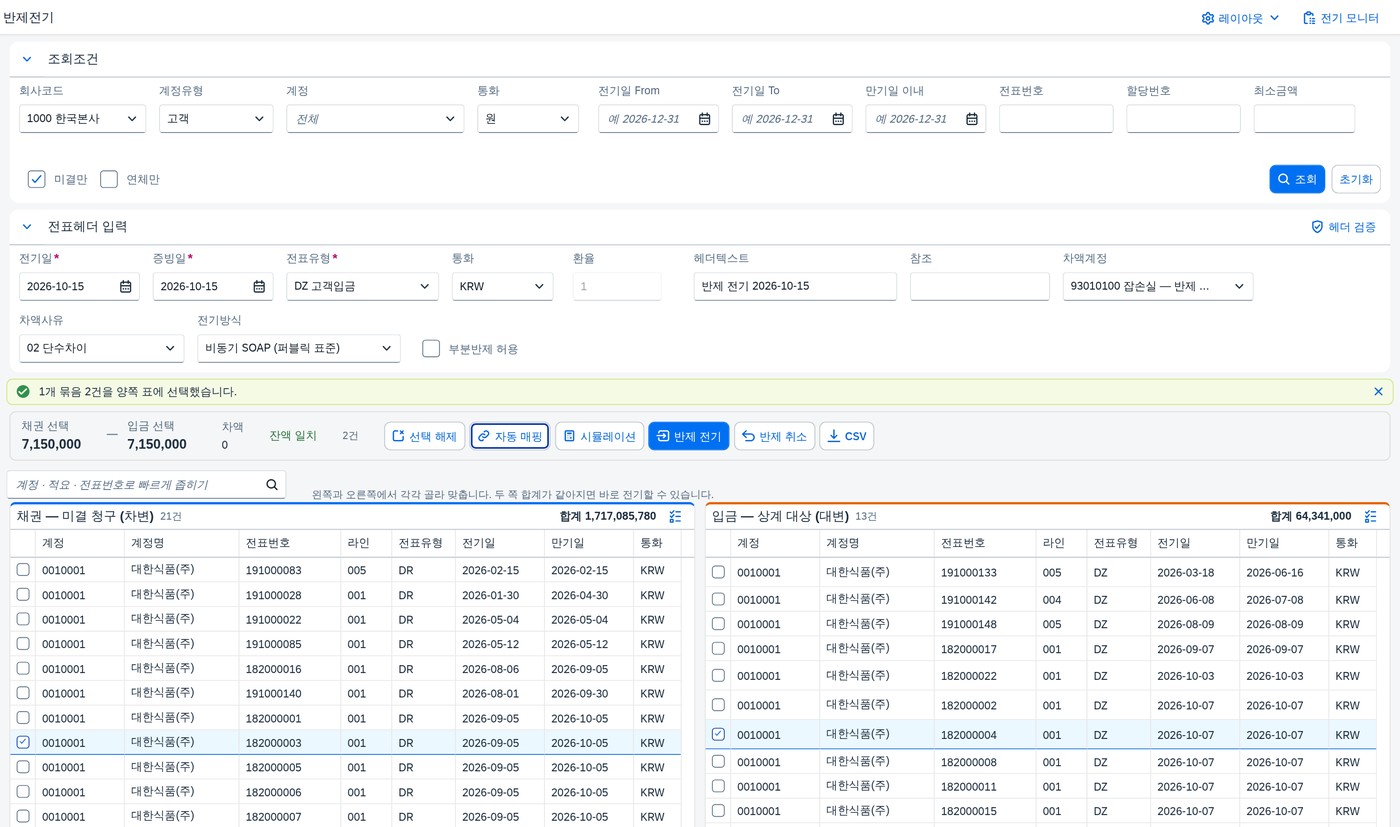Open the 차액사유 dropdown
Viewport: 1400px width, 827px height.
[102, 348]
